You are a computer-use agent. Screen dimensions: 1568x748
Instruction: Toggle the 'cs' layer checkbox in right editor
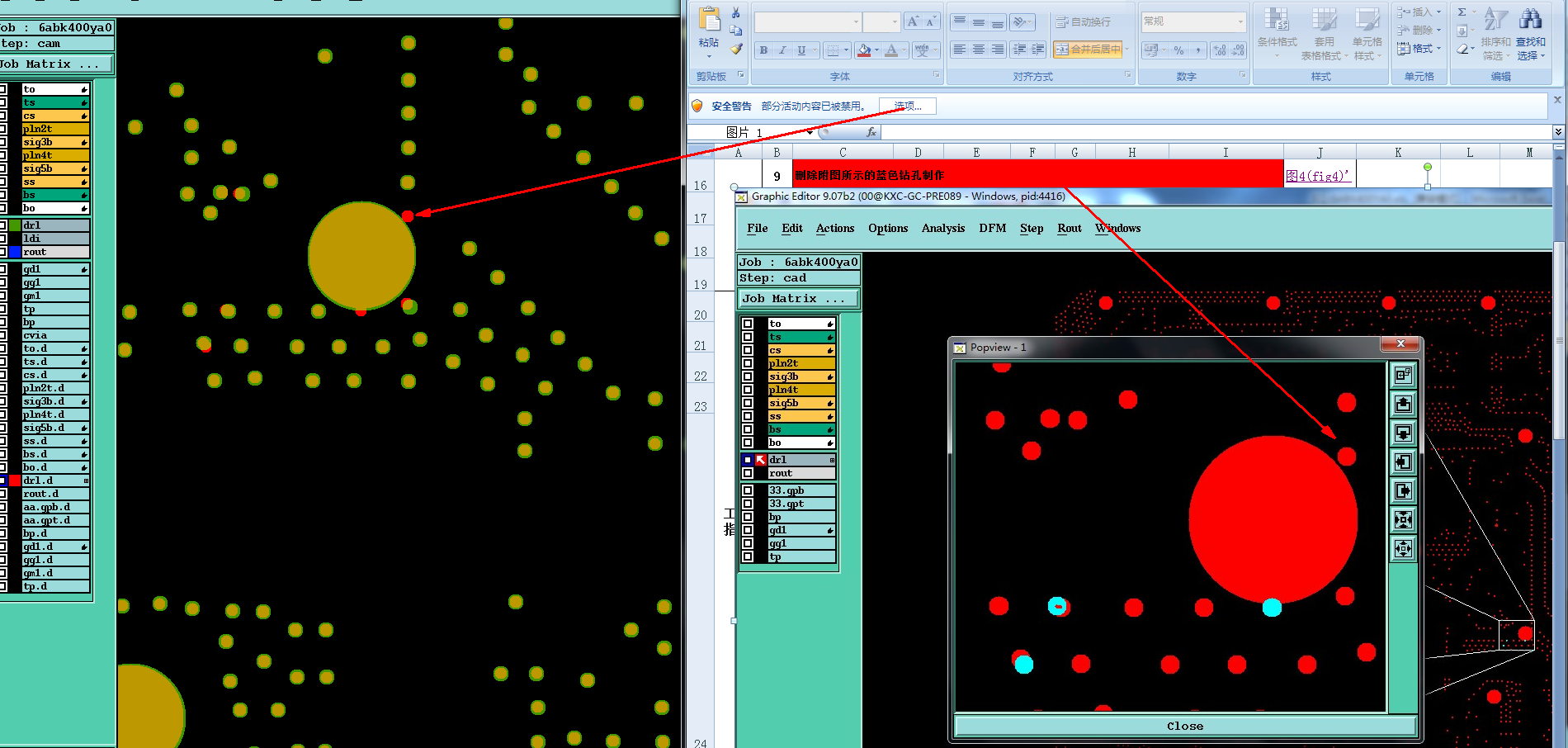(748, 350)
